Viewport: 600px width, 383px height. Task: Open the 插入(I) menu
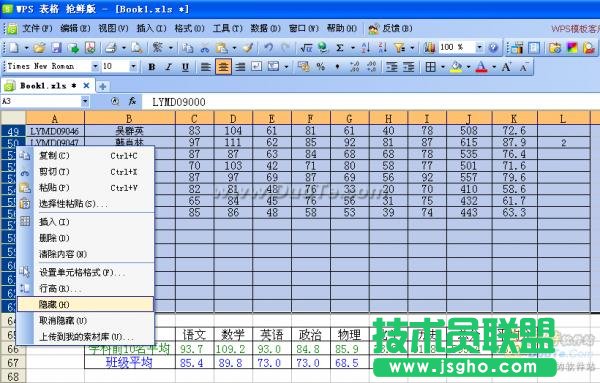pos(151,28)
